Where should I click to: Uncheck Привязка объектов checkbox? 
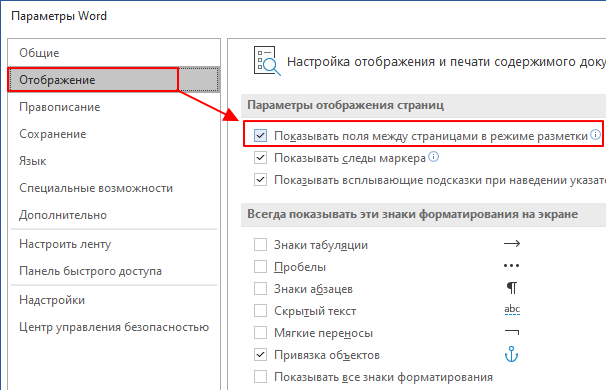pyautogui.click(x=260, y=355)
